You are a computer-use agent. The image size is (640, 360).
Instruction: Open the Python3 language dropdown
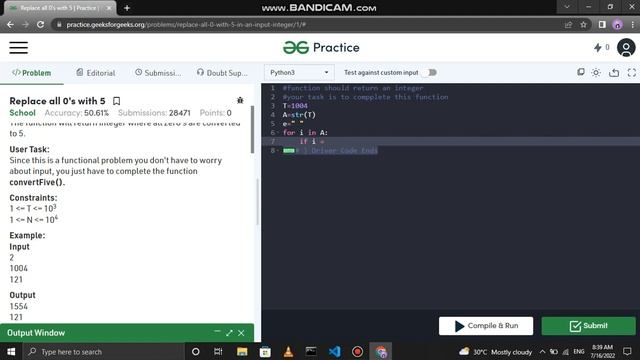(x=299, y=73)
